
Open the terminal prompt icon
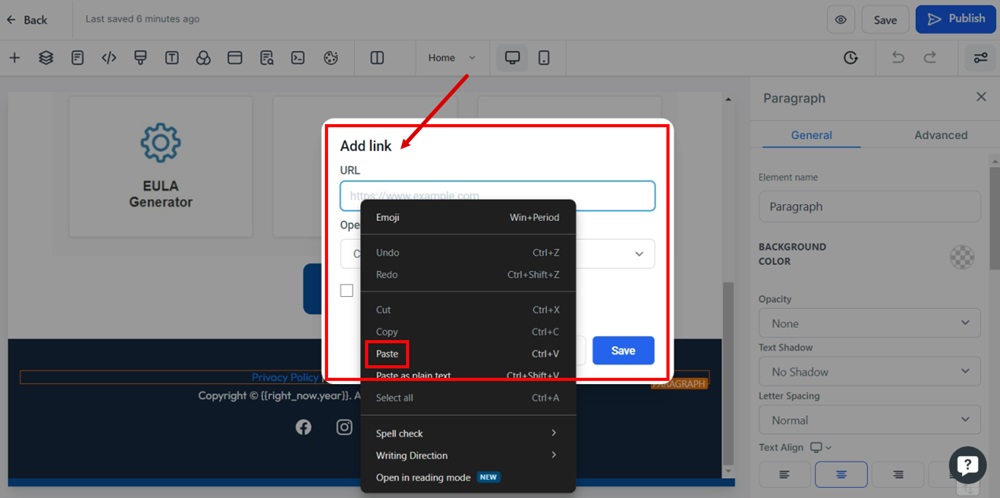tap(298, 58)
